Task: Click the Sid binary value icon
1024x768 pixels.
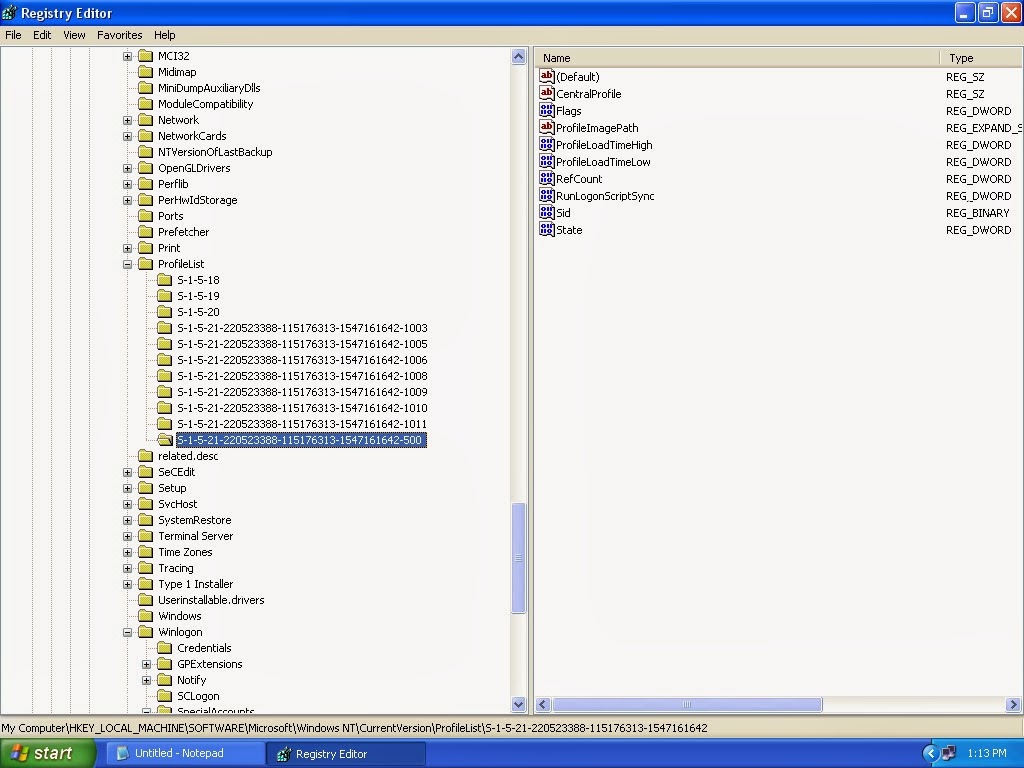Action: point(547,212)
